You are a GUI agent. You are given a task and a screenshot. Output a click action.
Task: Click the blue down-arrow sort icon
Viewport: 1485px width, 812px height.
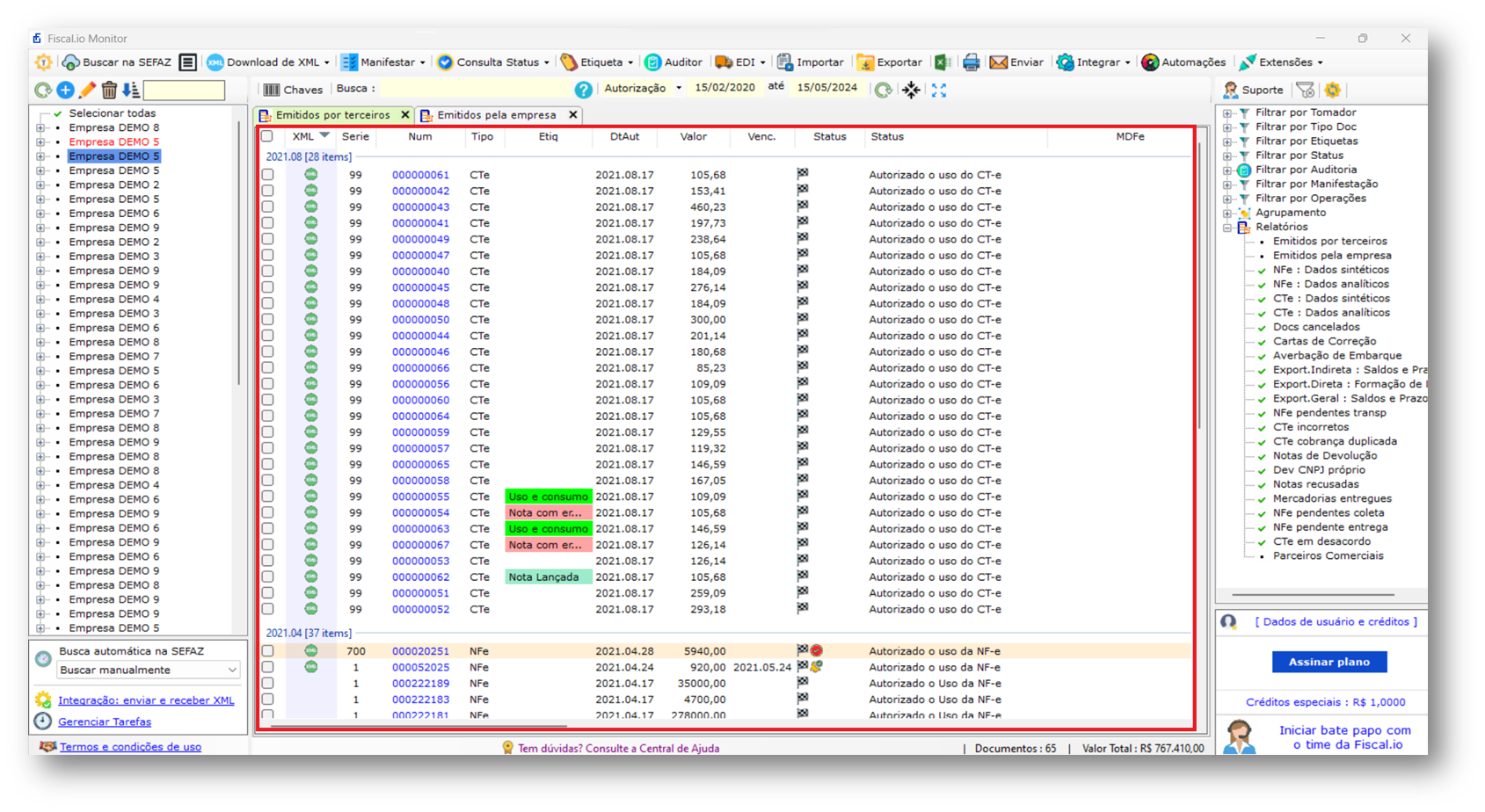130,90
